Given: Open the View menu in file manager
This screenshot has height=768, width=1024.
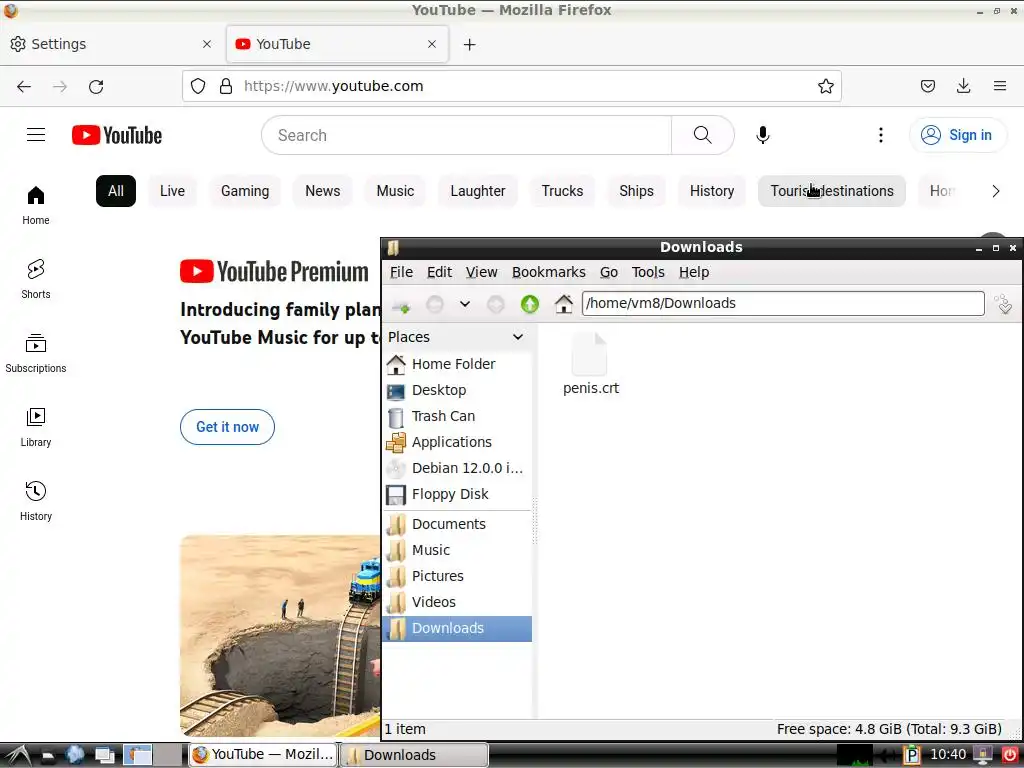Looking at the screenshot, I should pos(481,272).
